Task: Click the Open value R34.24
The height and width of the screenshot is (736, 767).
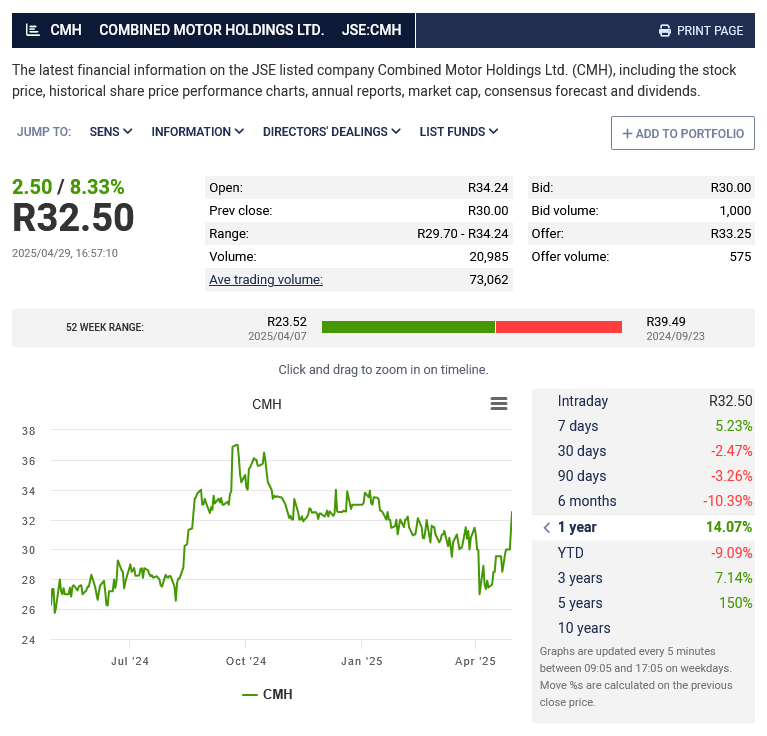Action: click(488, 188)
